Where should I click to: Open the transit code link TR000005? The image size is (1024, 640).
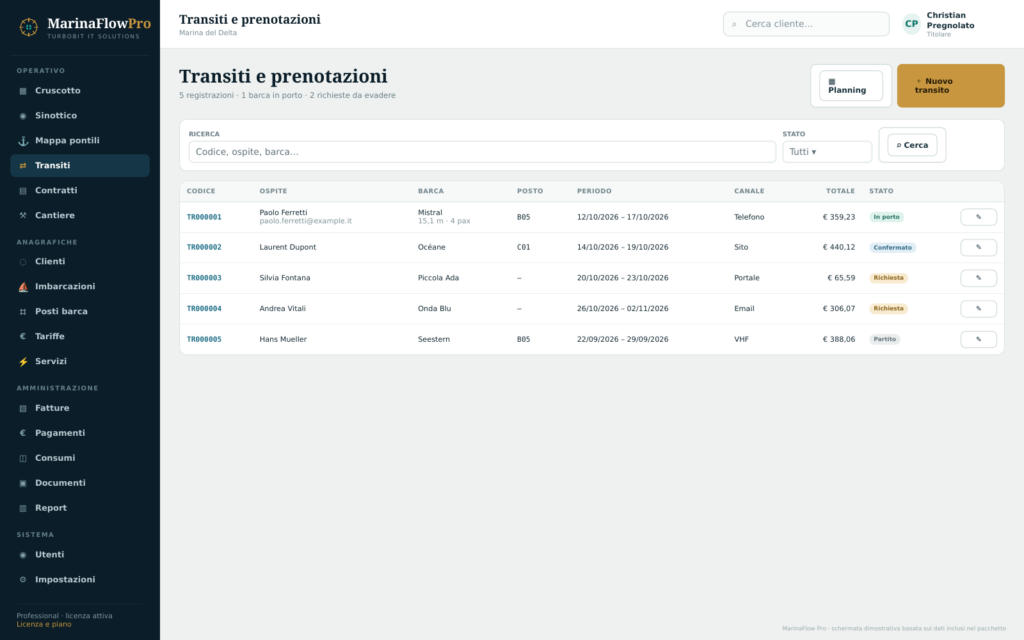pos(204,339)
